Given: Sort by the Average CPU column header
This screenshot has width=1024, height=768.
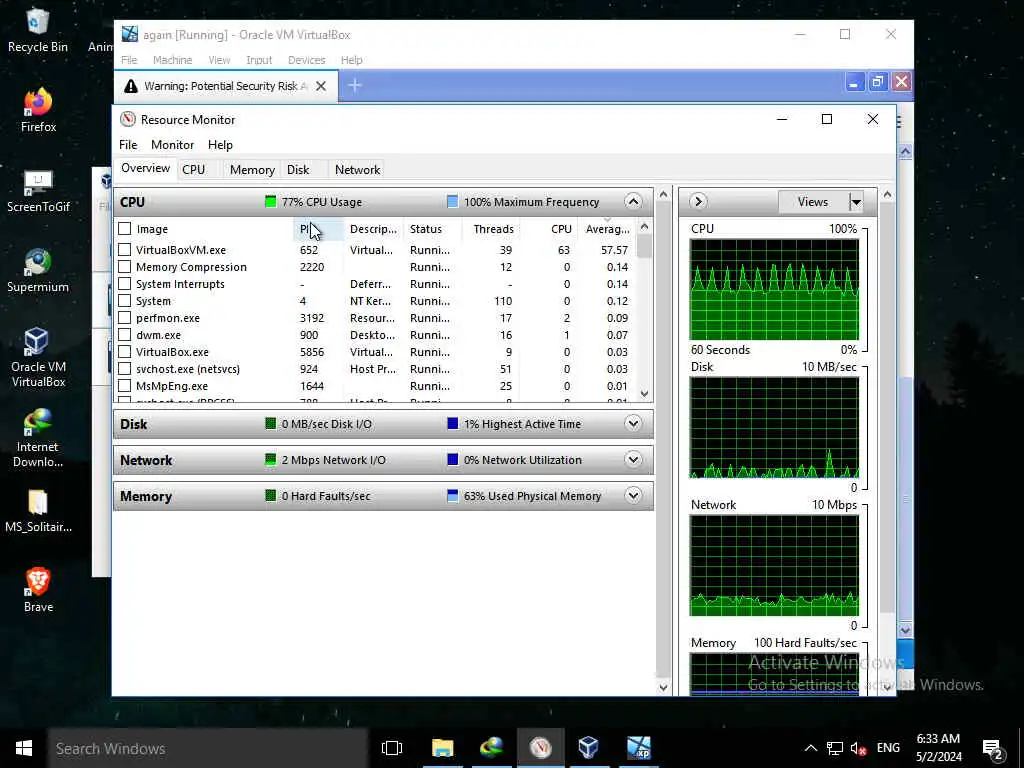Looking at the screenshot, I should point(607,229).
